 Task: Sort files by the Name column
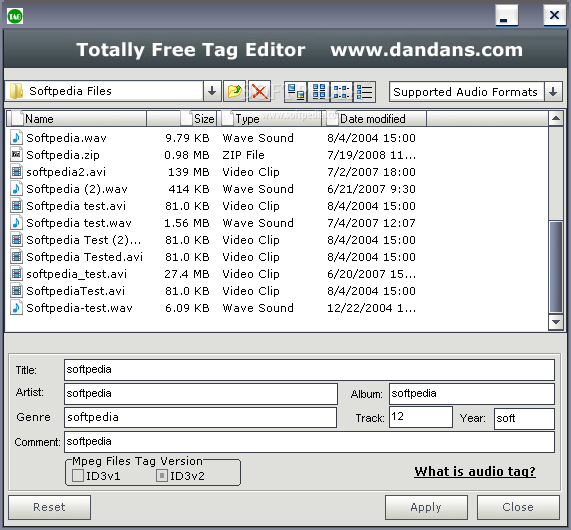pyautogui.click(x=76, y=119)
